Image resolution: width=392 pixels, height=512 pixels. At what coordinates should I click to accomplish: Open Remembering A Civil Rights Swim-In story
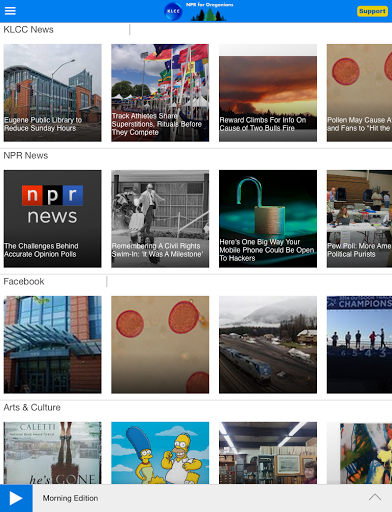pyautogui.click(x=160, y=219)
